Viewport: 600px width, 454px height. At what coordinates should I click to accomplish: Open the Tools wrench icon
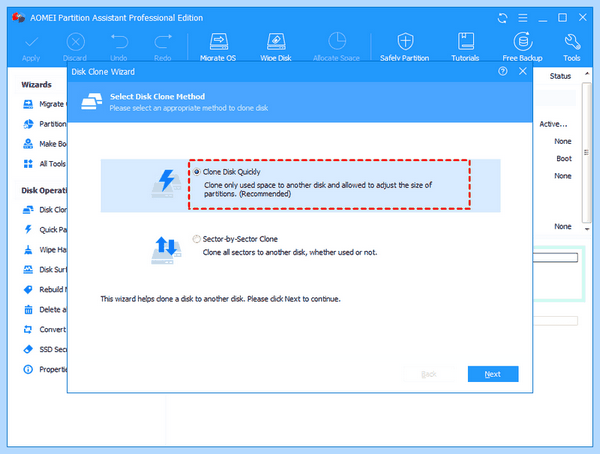(x=572, y=41)
